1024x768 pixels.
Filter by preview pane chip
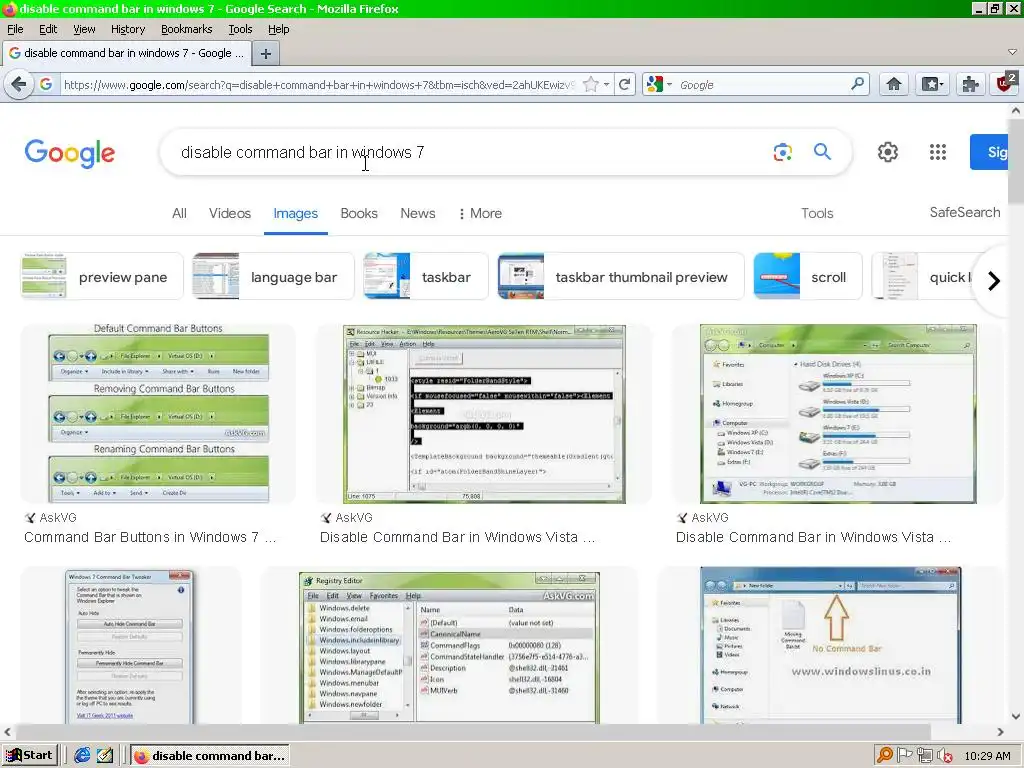coord(102,276)
